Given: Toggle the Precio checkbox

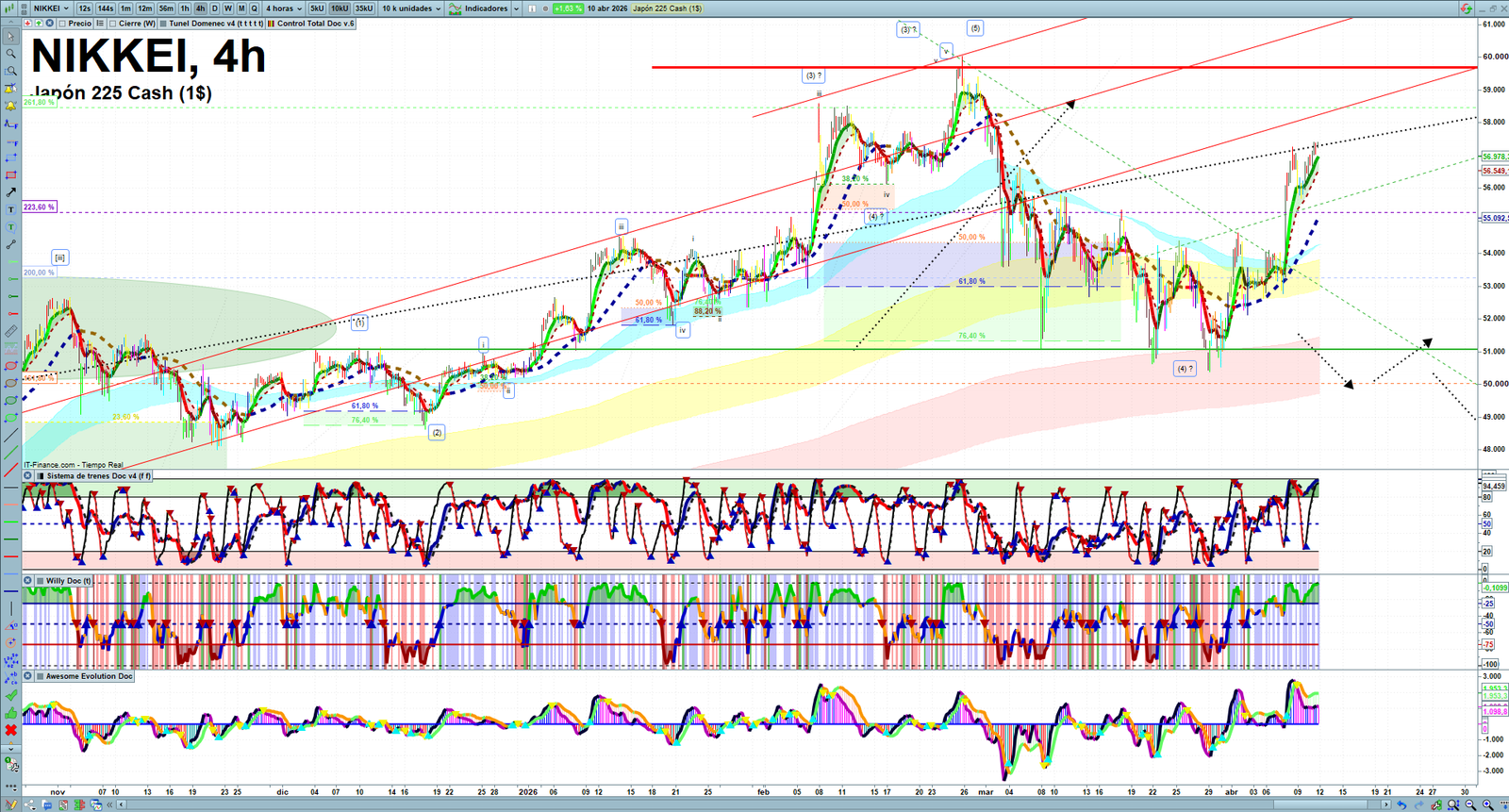Looking at the screenshot, I should pyautogui.click(x=62, y=24).
